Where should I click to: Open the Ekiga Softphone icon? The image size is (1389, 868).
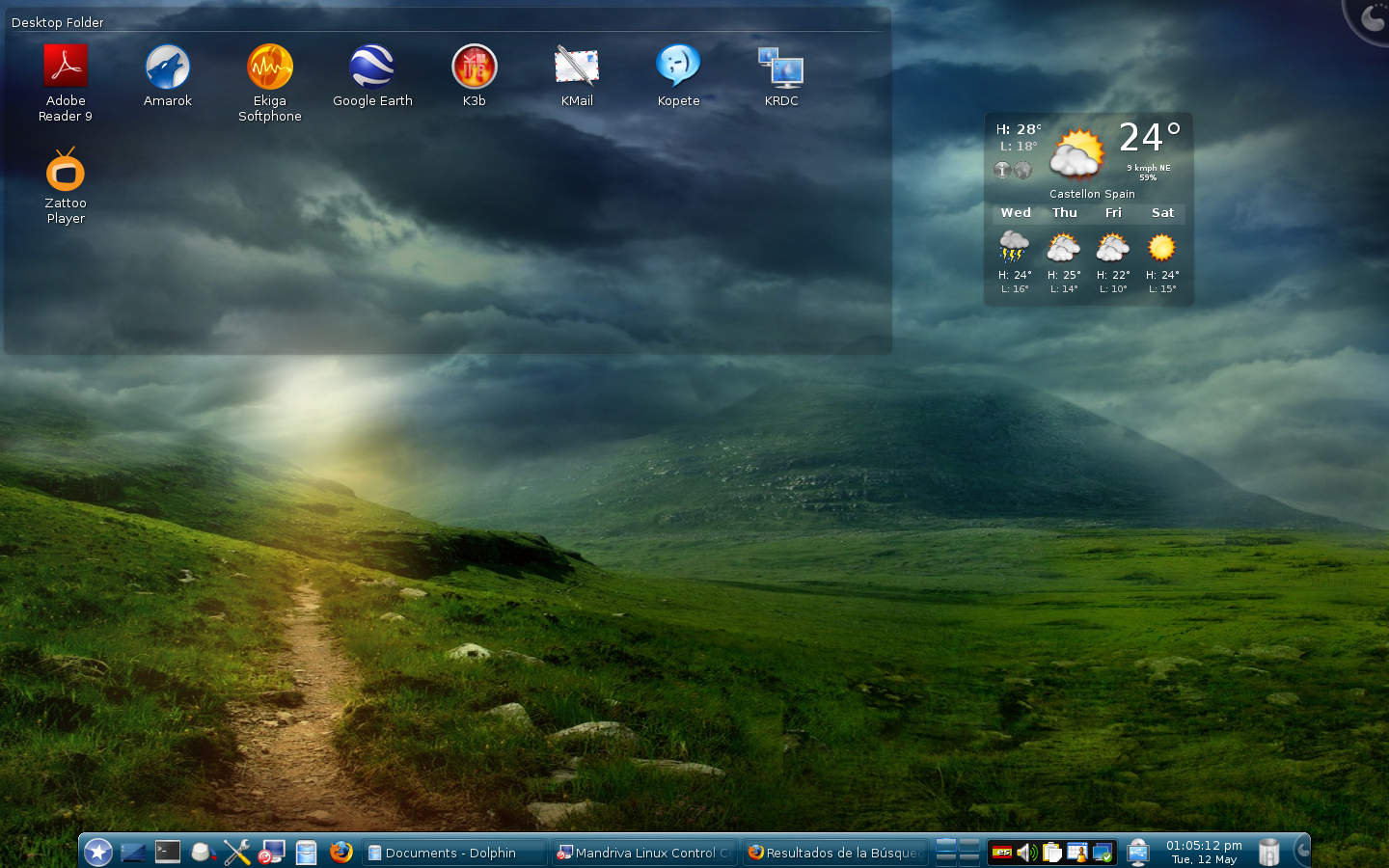(x=270, y=68)
